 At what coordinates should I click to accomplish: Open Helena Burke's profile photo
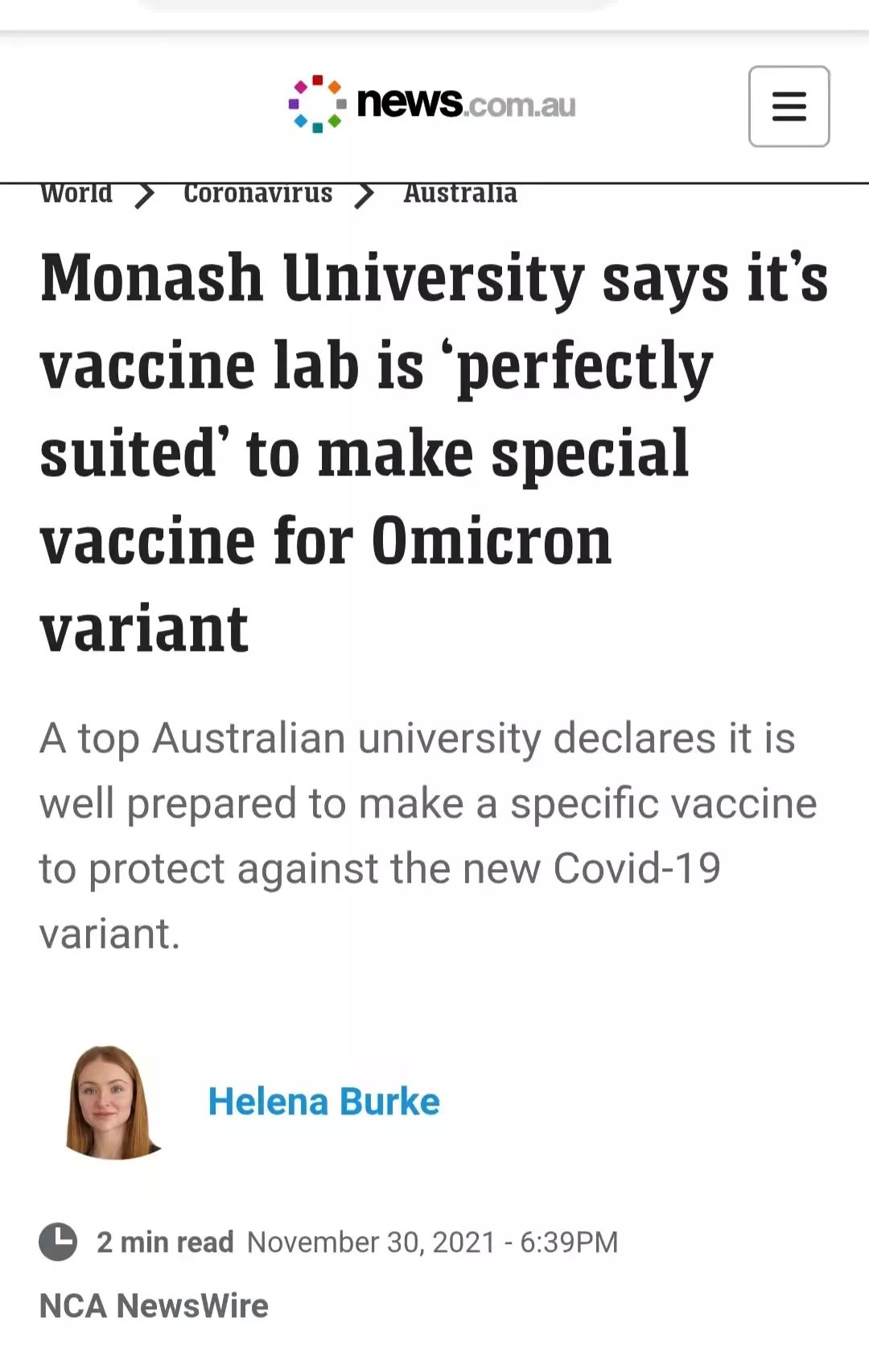tap(113, 1102)
